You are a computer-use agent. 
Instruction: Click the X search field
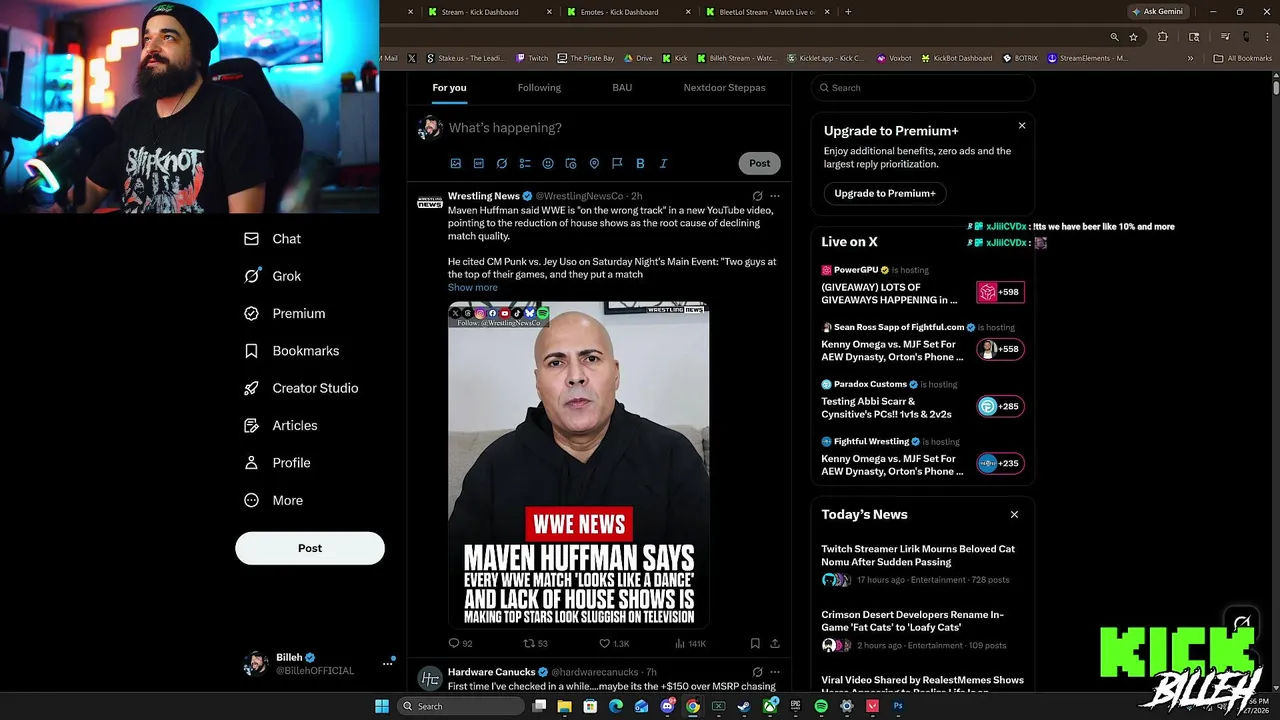[922, 88]
